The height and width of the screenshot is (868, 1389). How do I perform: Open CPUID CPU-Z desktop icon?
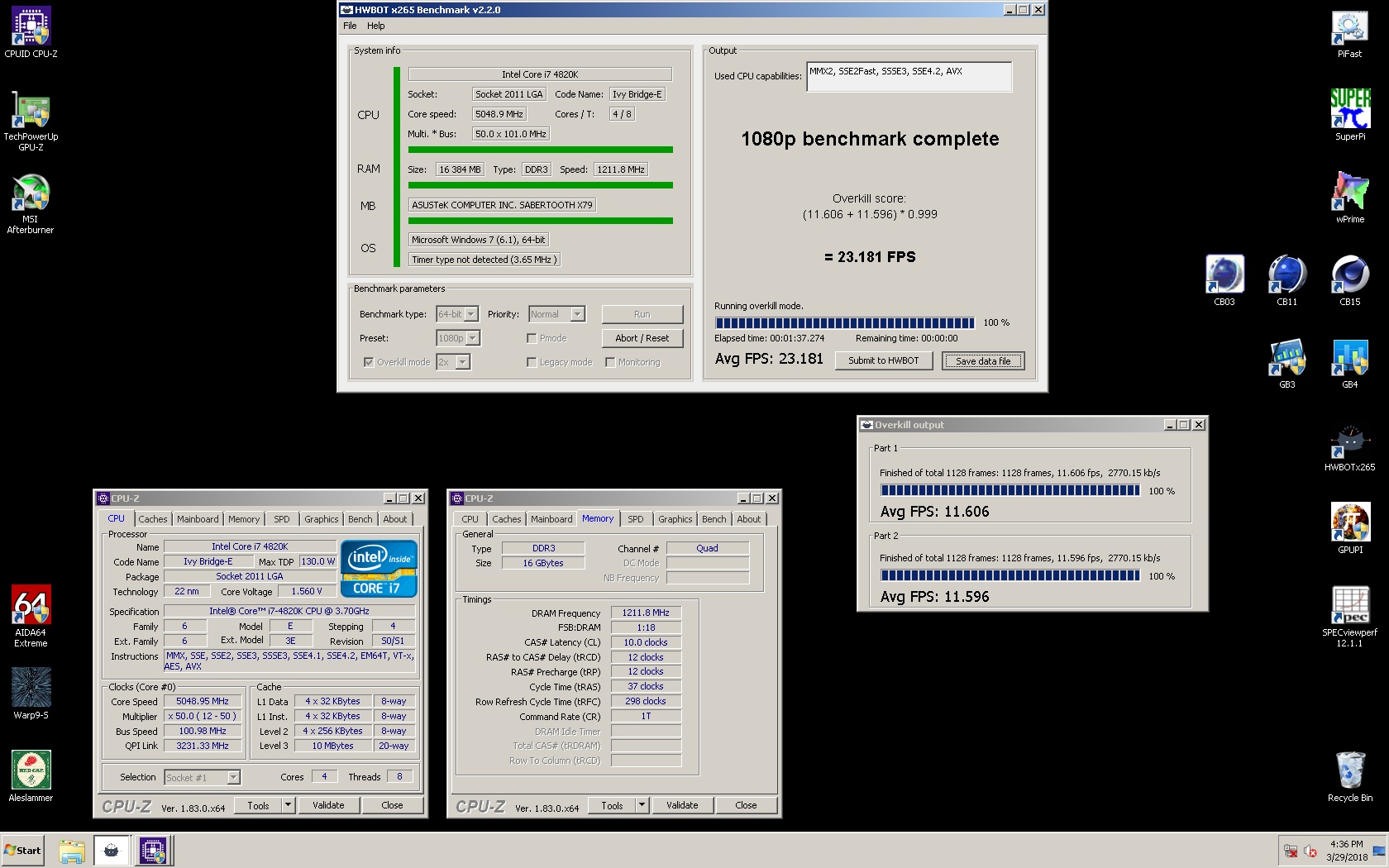(31, 32)
